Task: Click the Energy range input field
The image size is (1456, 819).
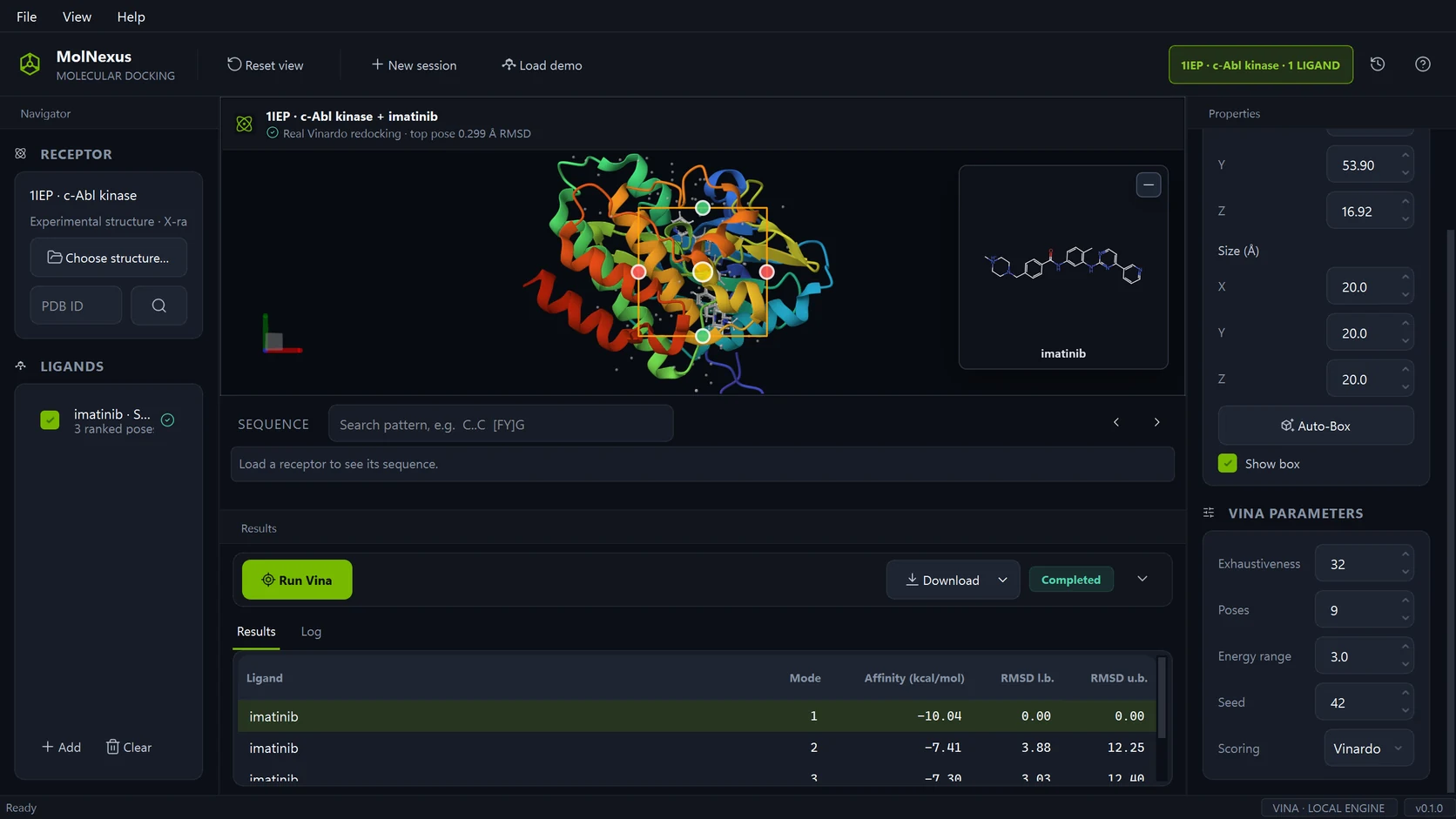Action: pyautogui.click(x=1364, y=656)
